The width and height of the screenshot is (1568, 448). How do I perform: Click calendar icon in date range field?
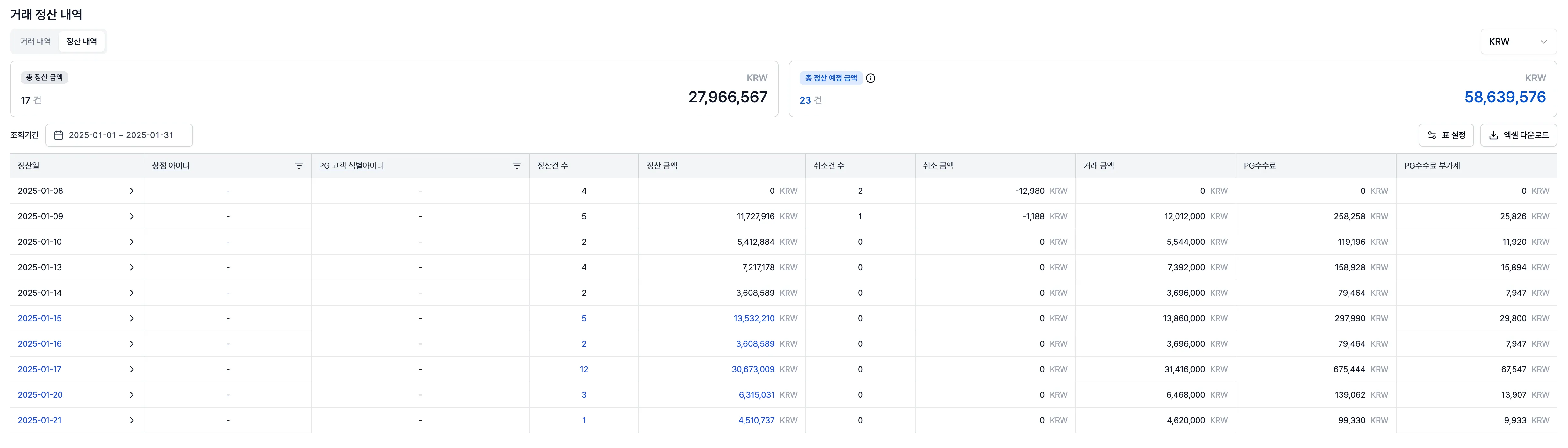coord(59,135)
